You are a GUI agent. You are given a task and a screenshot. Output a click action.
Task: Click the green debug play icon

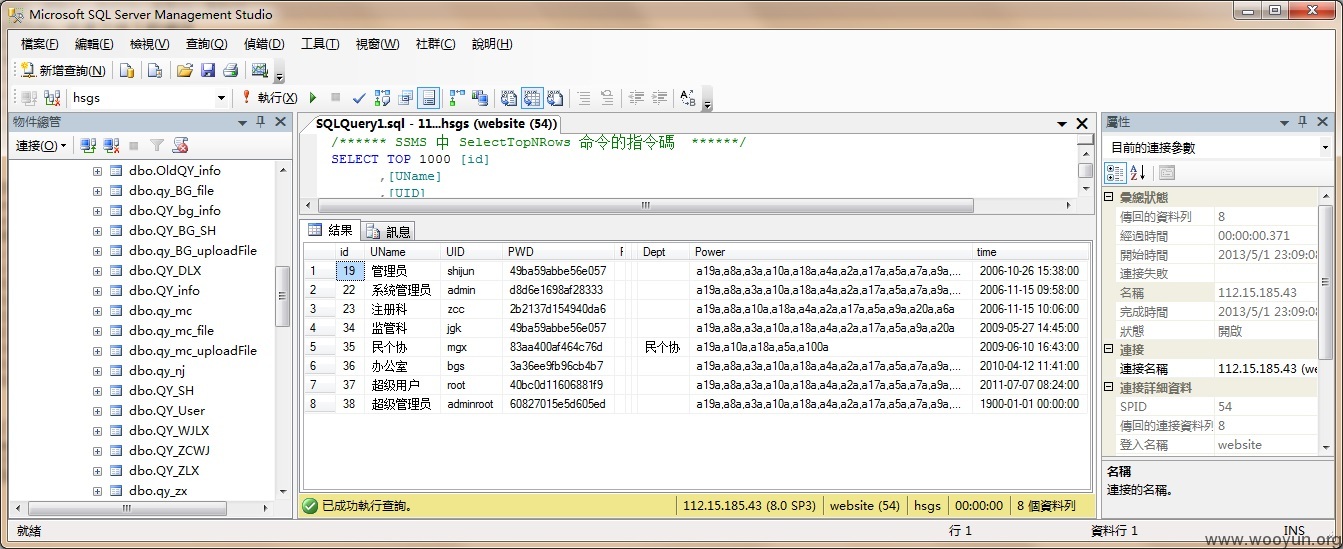coord(313,98)
